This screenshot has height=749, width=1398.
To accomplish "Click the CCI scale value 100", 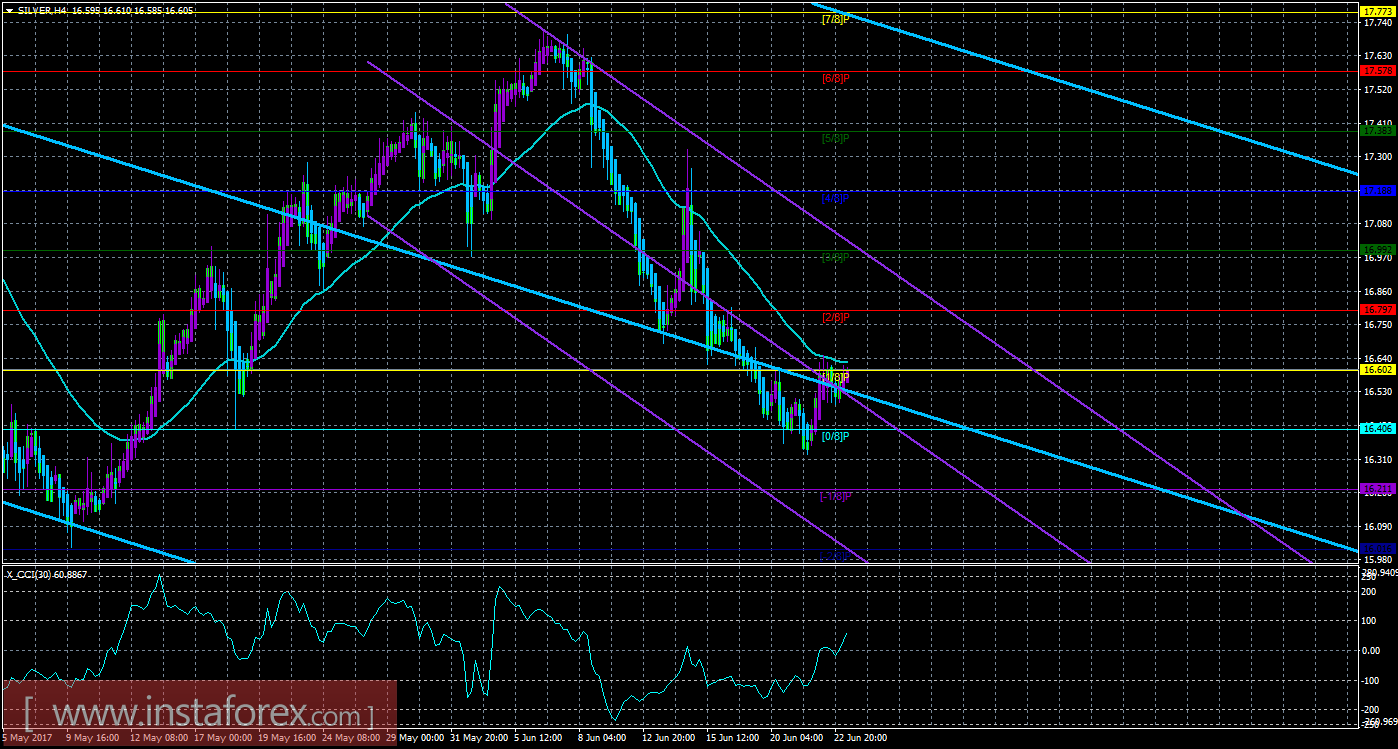I will pos(1371,622).
